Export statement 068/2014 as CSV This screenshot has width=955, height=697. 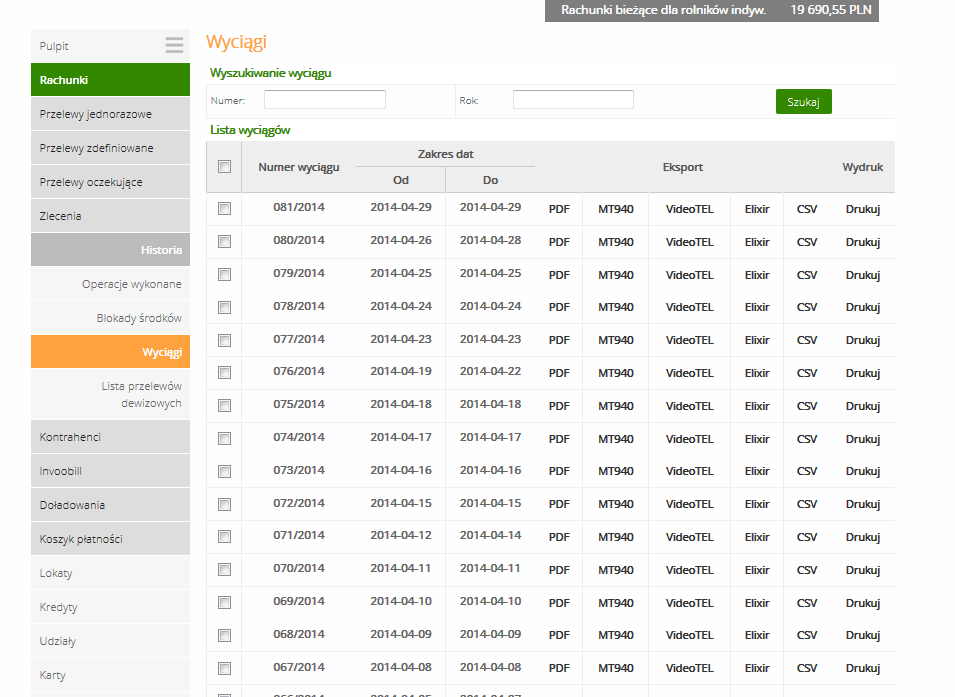[x=807, y=635]
